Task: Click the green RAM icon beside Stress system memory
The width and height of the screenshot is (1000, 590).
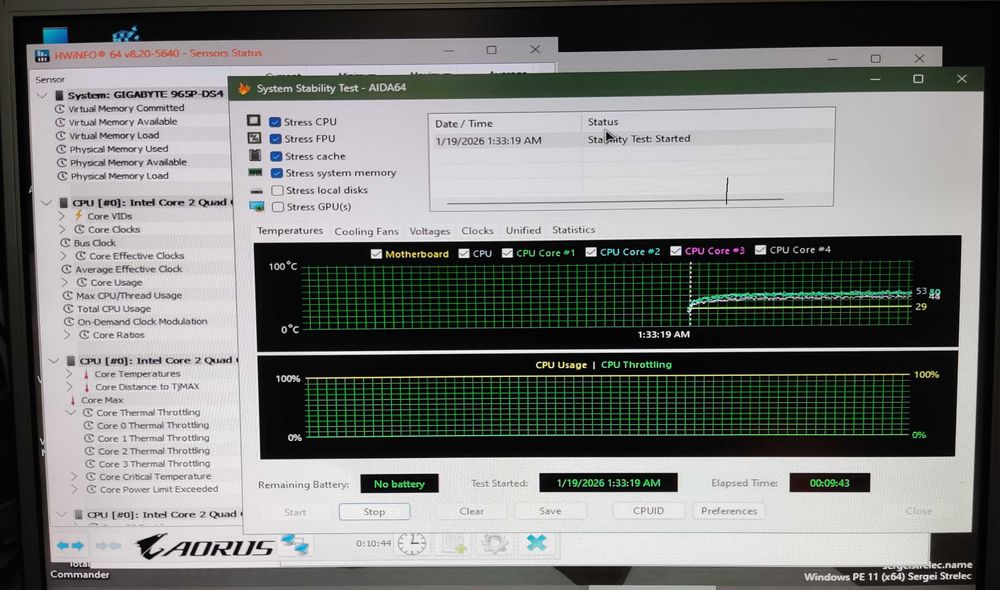Action: 255,172
